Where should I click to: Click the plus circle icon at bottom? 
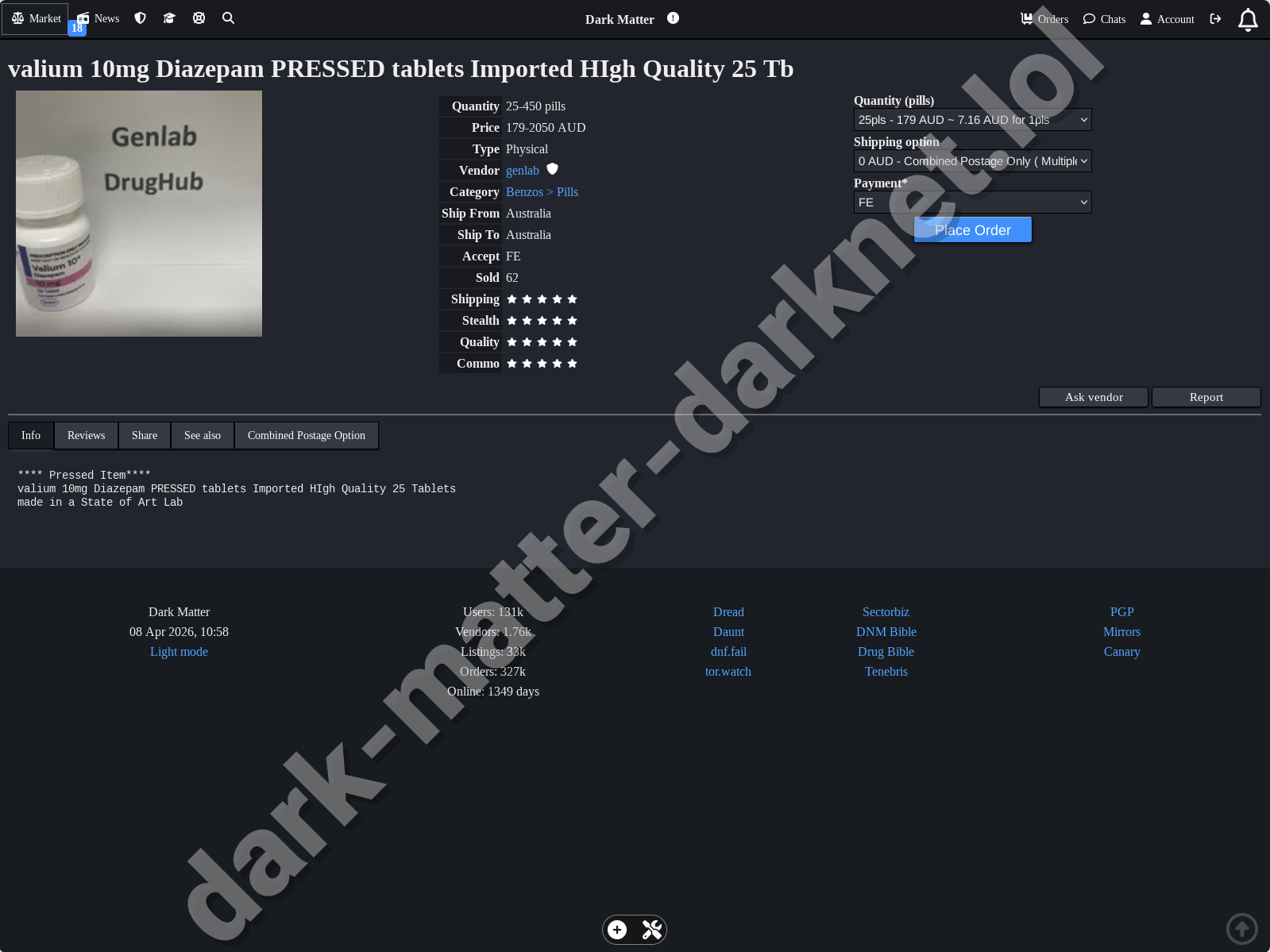click(617, 930)
